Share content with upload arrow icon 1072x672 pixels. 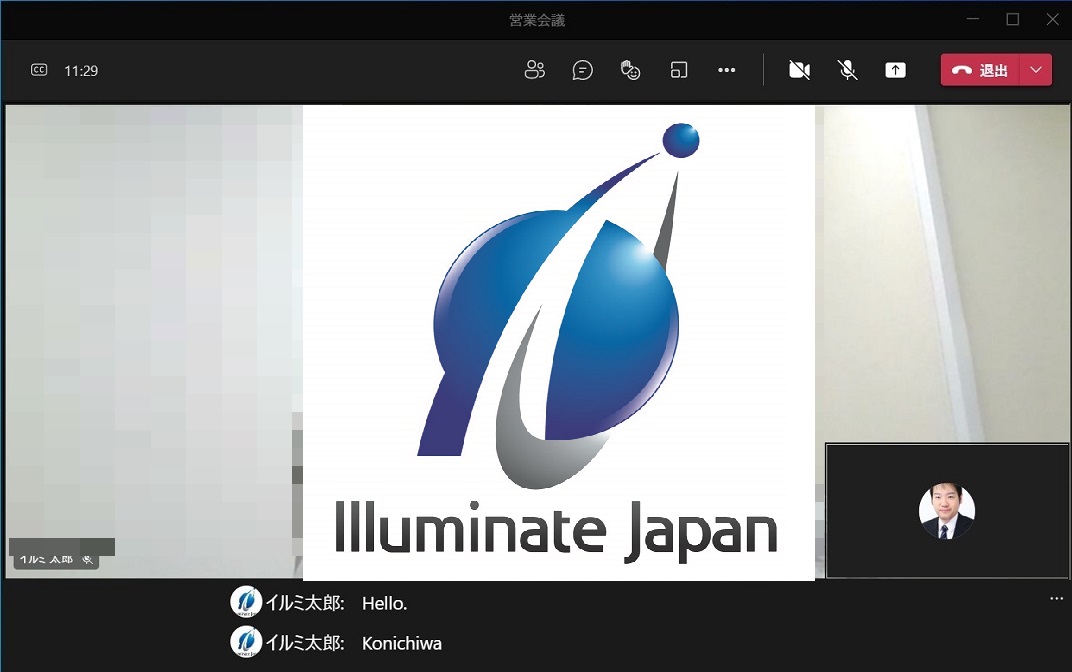pos(896,70)
